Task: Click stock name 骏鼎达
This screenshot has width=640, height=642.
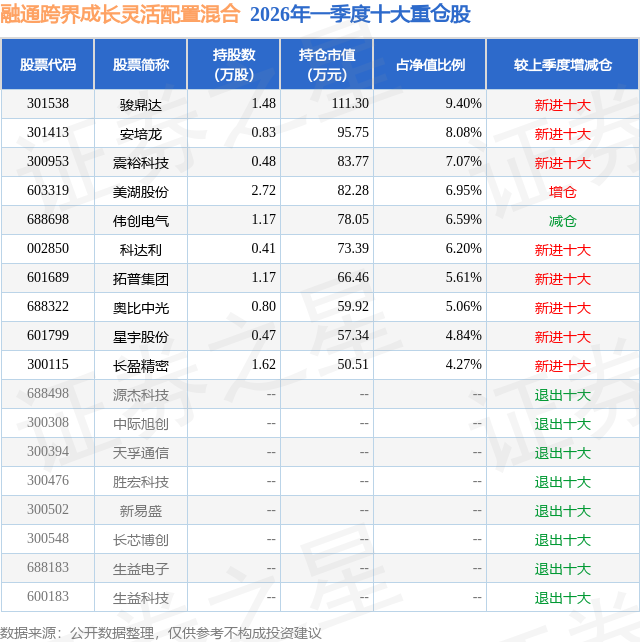Action: pos(141,105)
